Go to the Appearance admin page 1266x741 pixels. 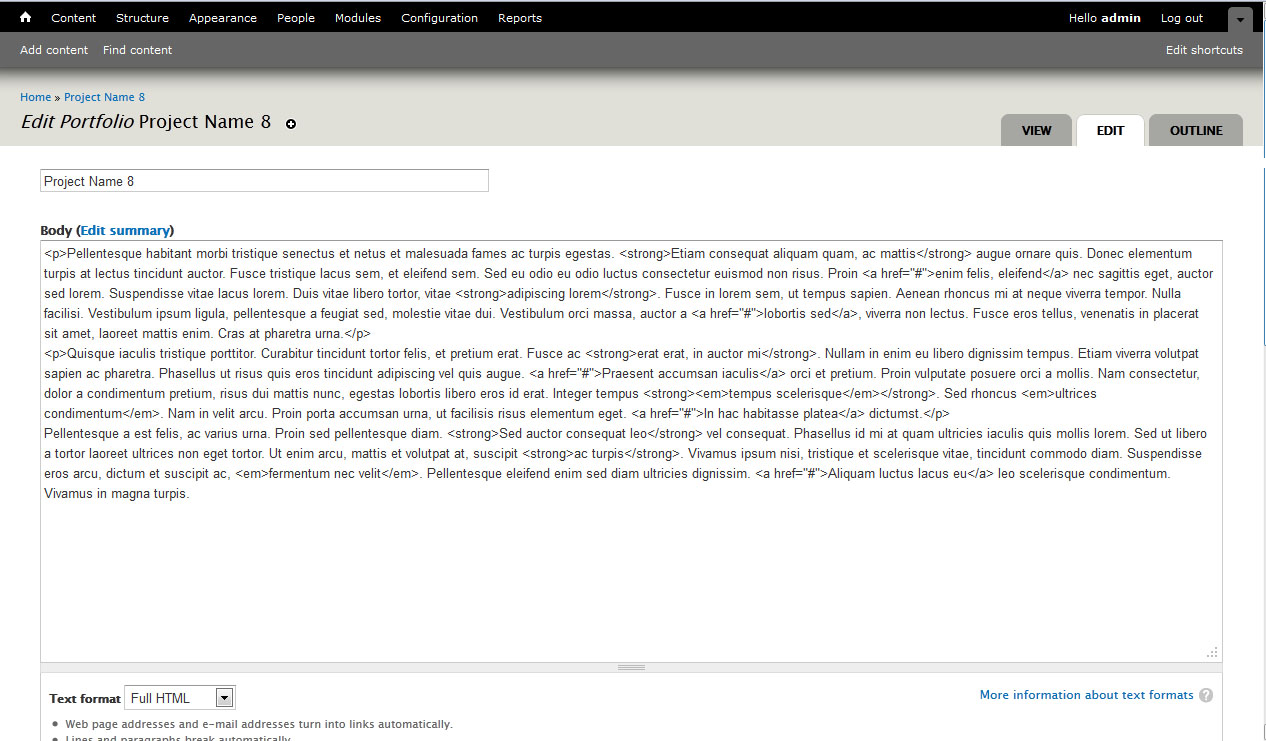222,18
